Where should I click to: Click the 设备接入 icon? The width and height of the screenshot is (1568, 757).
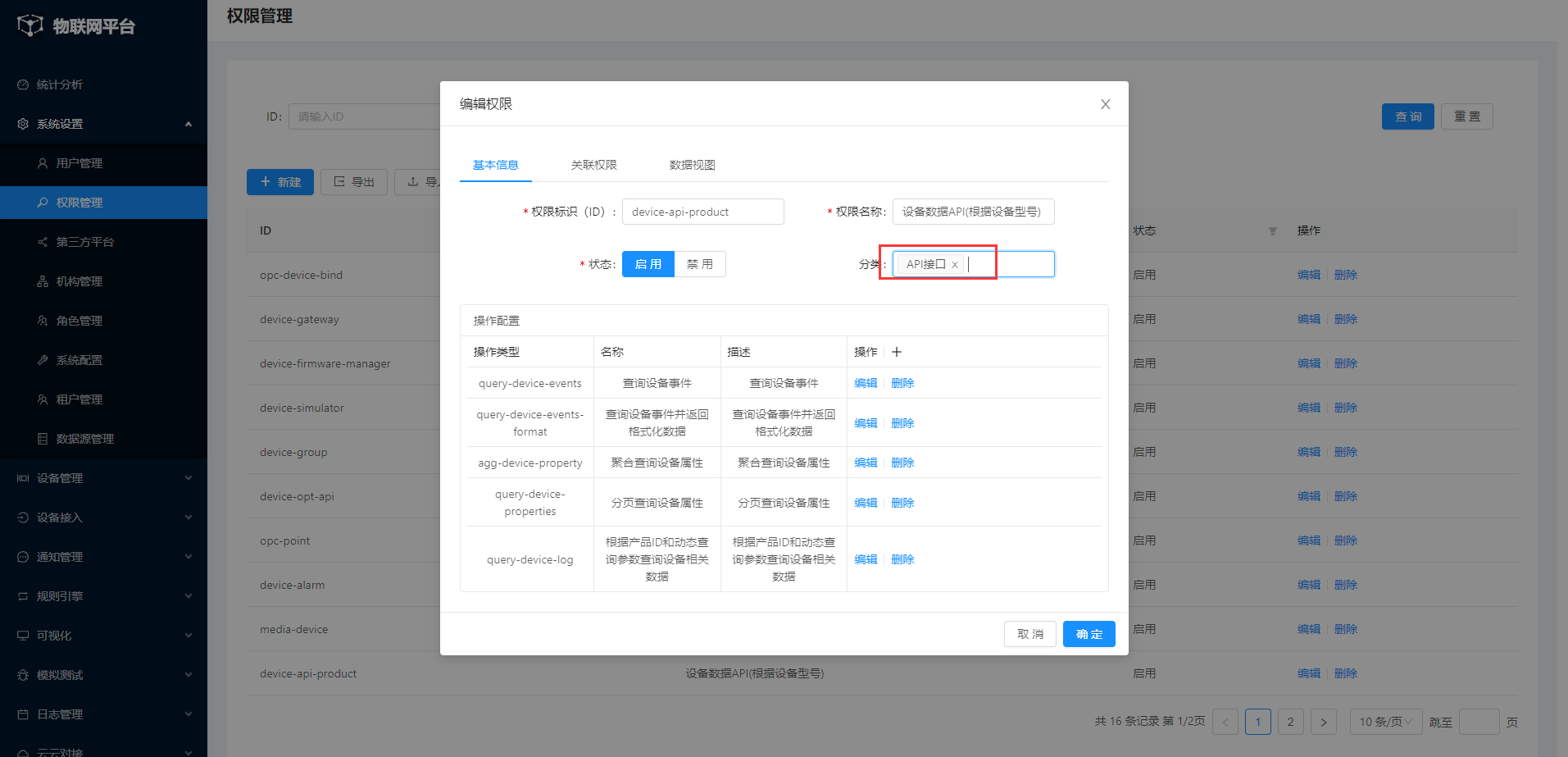tap(23, 518)
